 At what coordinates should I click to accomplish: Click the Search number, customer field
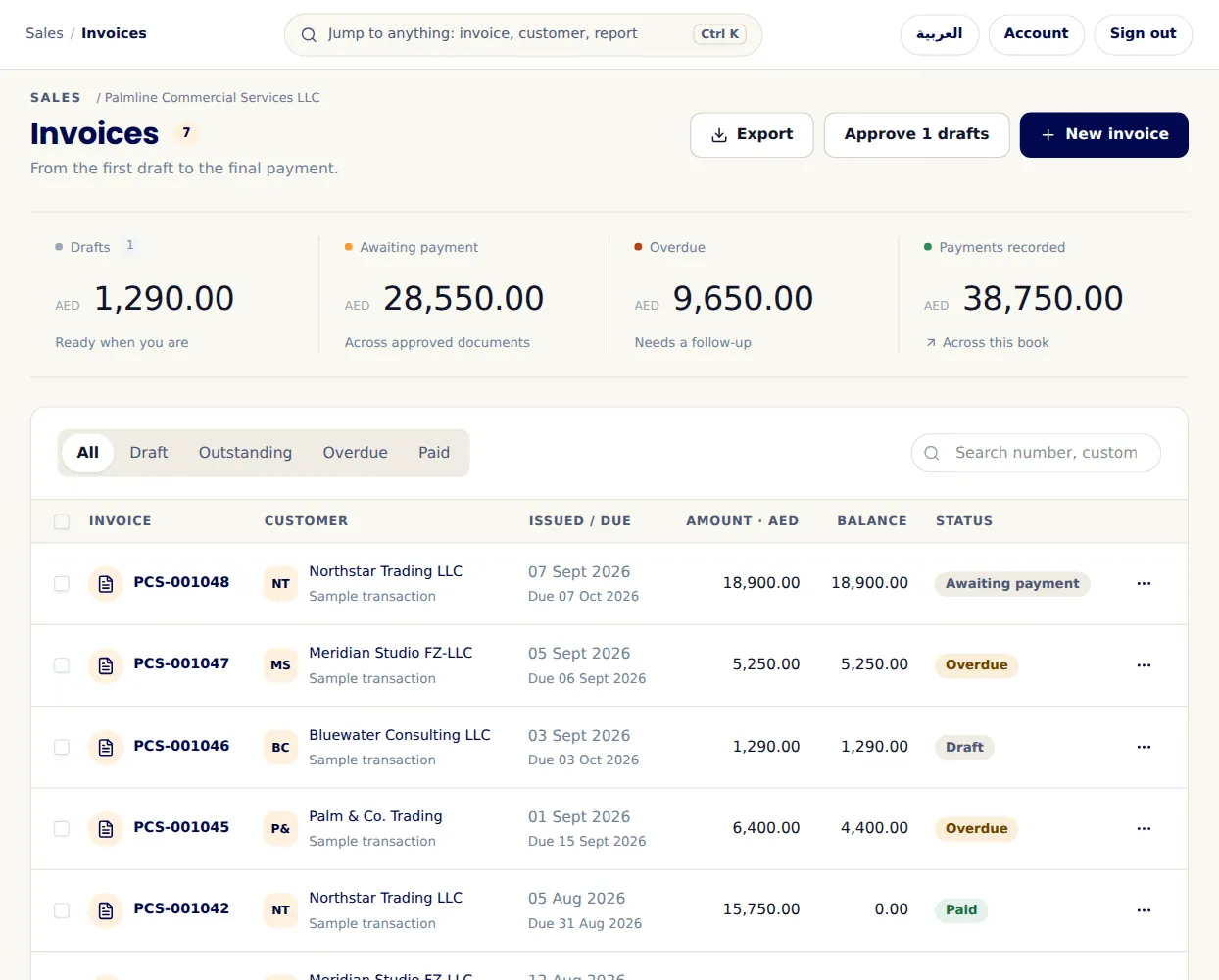coord(1036,453)
